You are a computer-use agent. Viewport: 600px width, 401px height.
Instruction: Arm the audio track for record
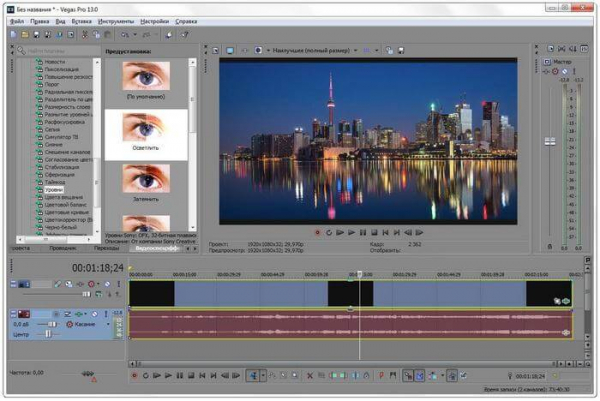tap(56, 314)
